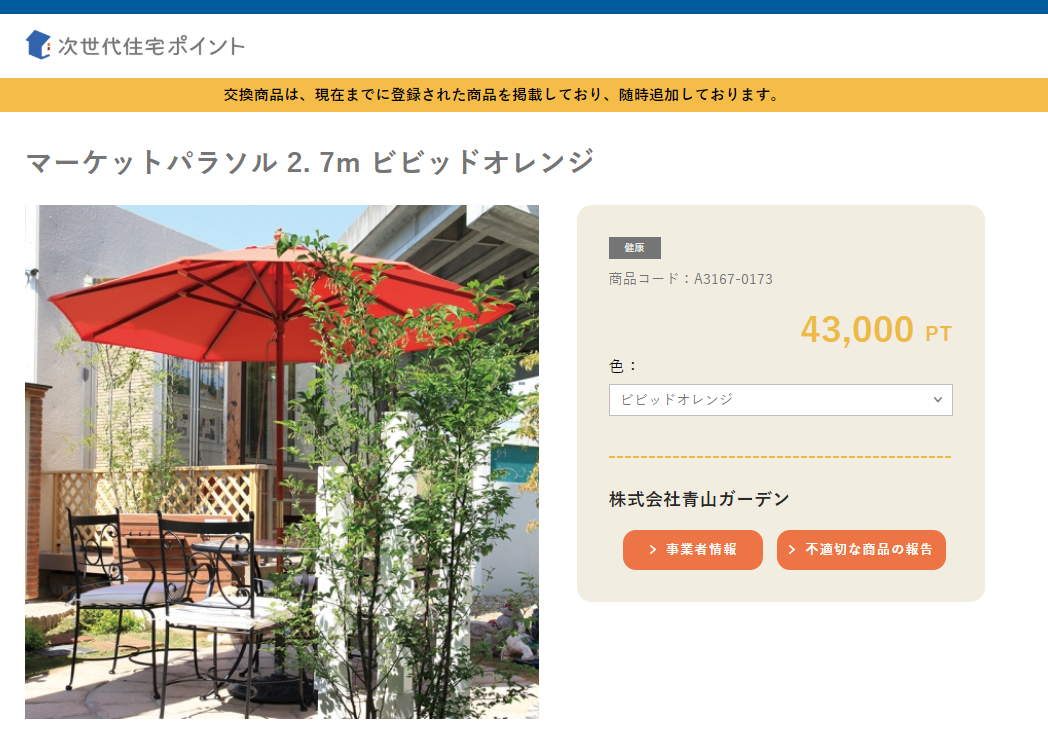The width and height of the screenshot is (1048, 730).
Task: Click the vendor name 株式会社青山ガーデン
Action: (x=699, y=499)
